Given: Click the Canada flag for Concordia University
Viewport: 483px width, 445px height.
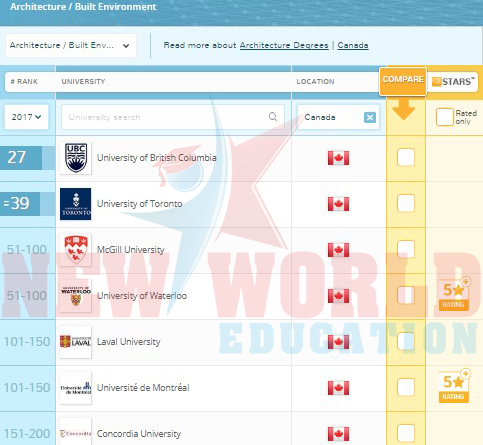Looking at the screenshot, I should click(338, 434).
